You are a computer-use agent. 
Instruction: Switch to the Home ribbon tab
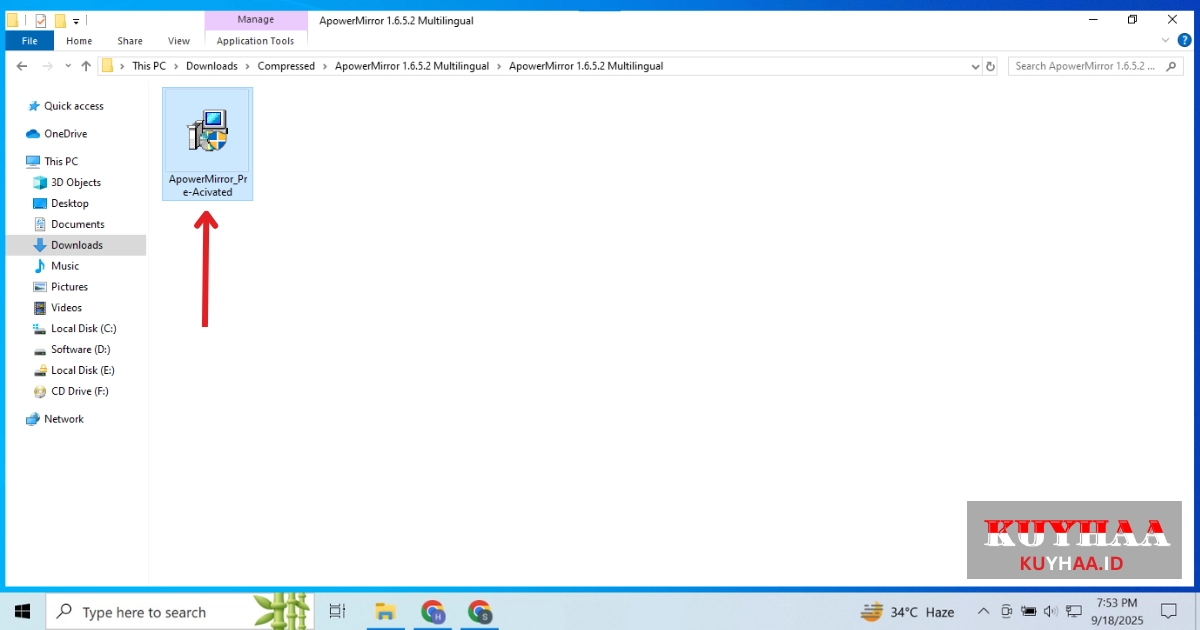tap(79, 41)
